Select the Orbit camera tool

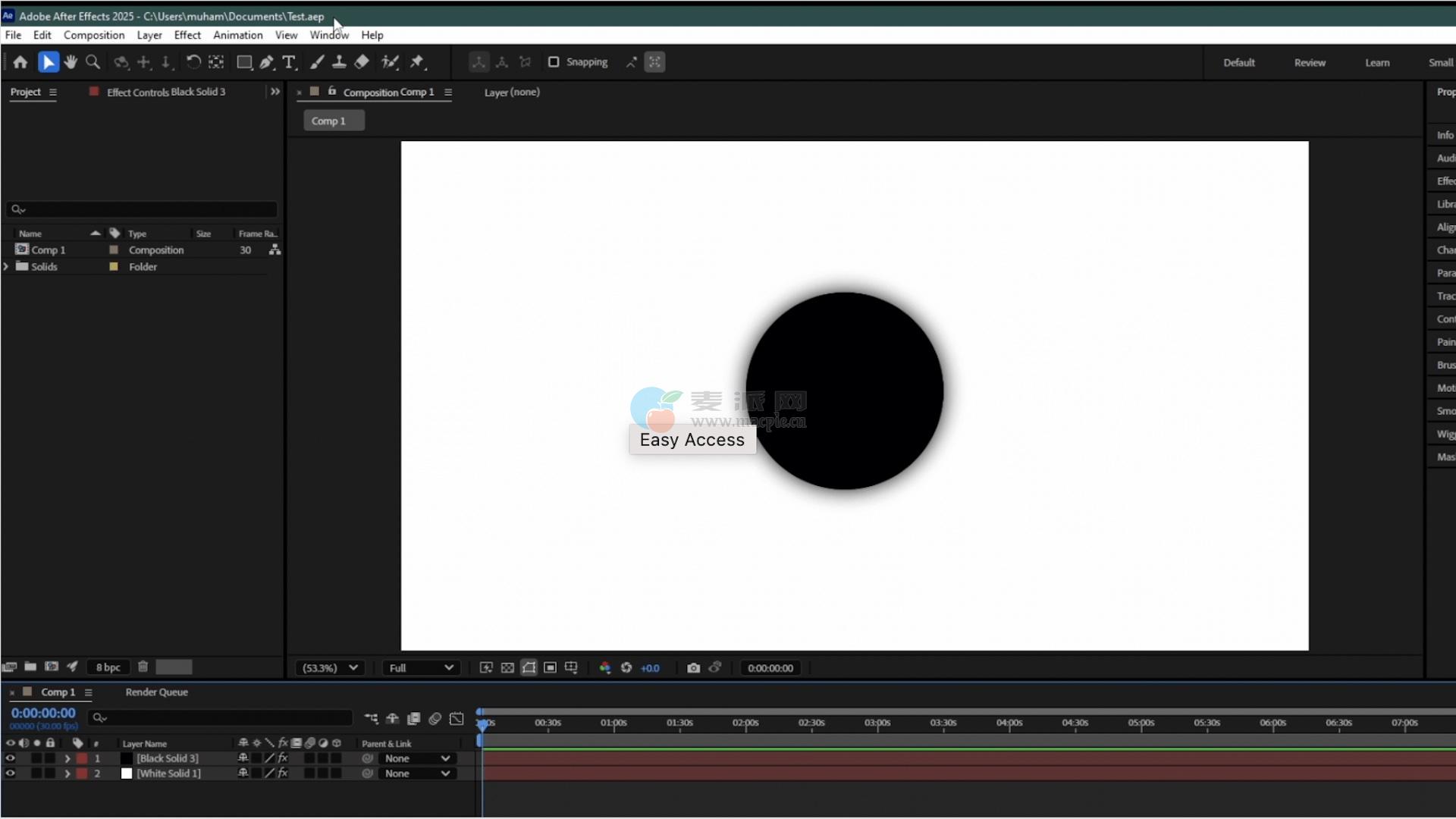[121, 62]
